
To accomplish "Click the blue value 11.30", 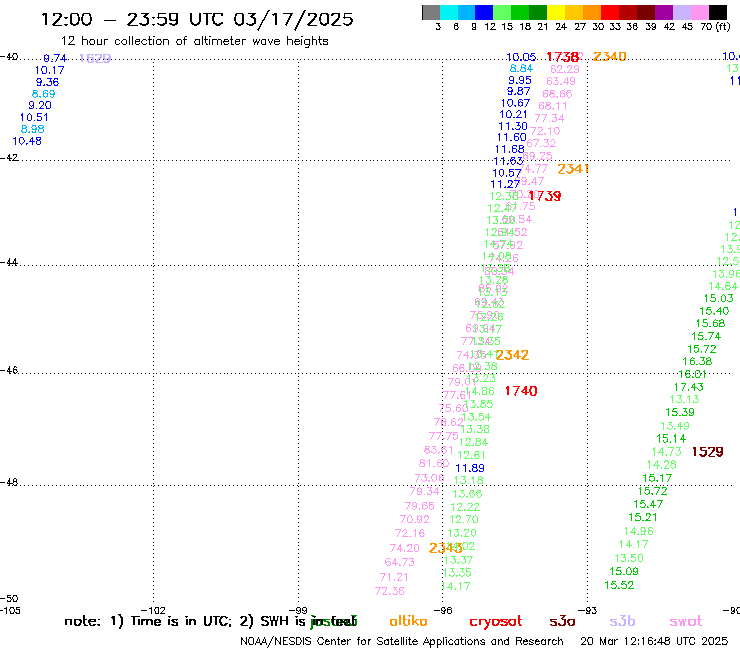I will point(513,127).
